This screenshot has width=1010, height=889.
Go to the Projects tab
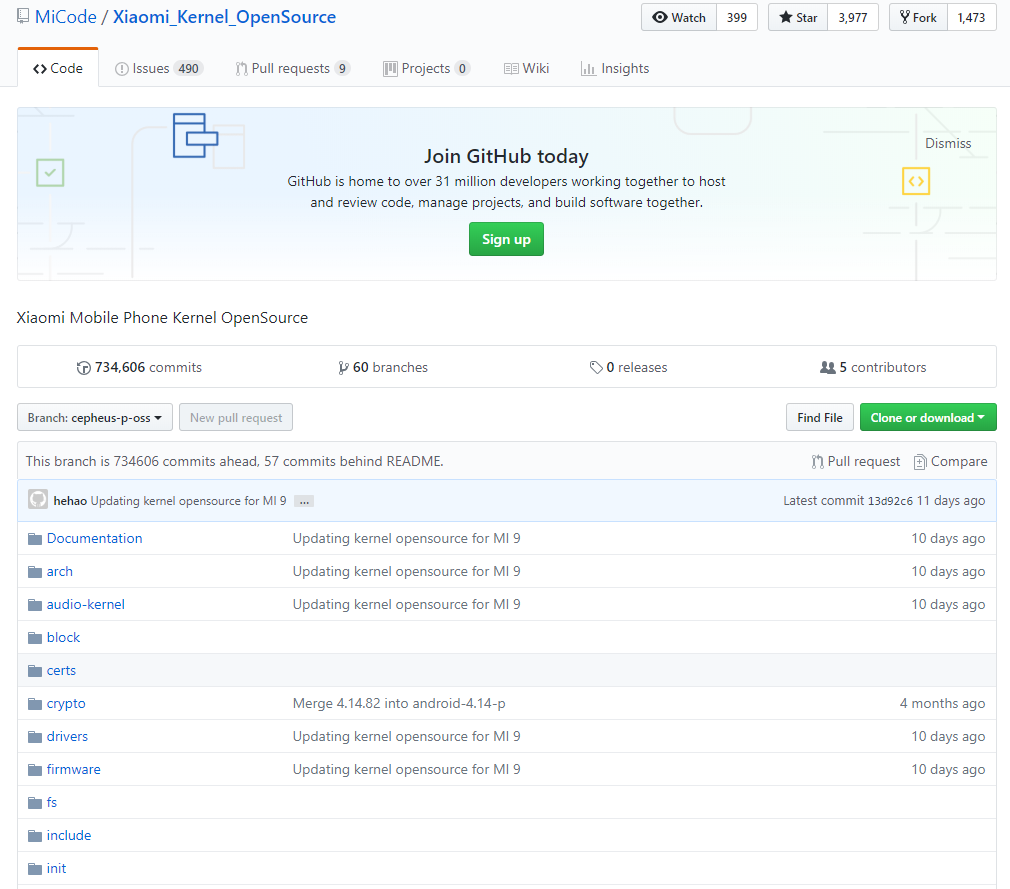[x=426, y=68]
